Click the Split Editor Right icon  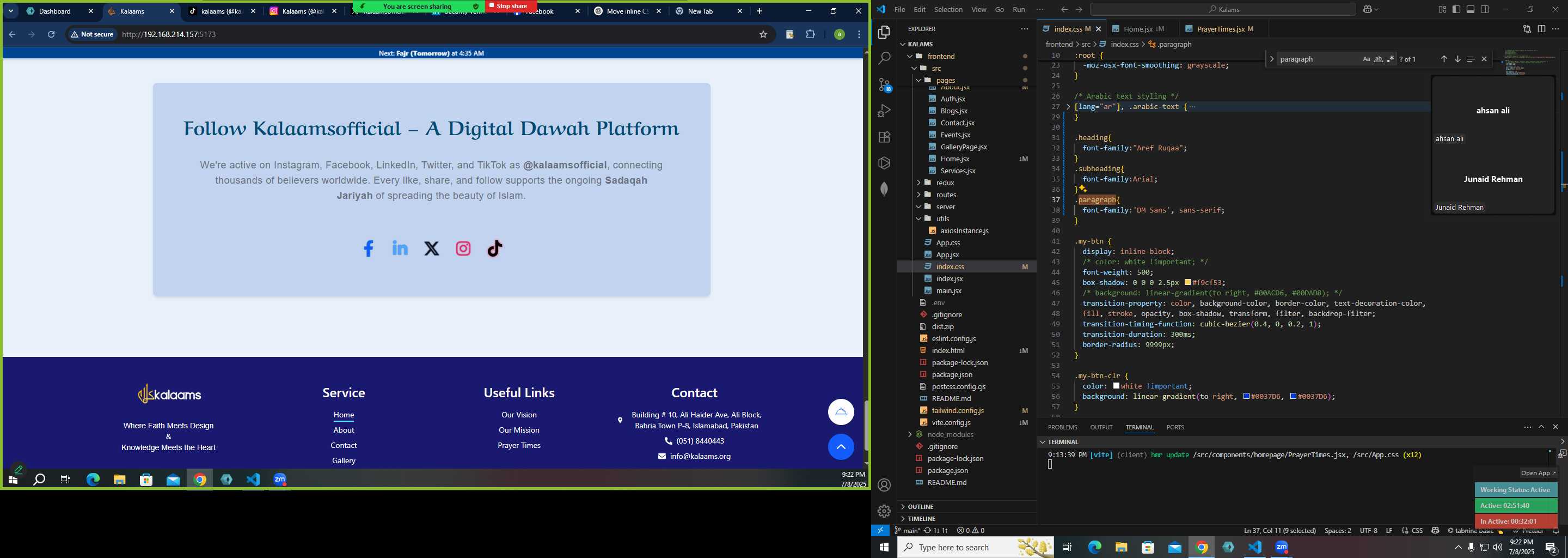[1541, 29]
